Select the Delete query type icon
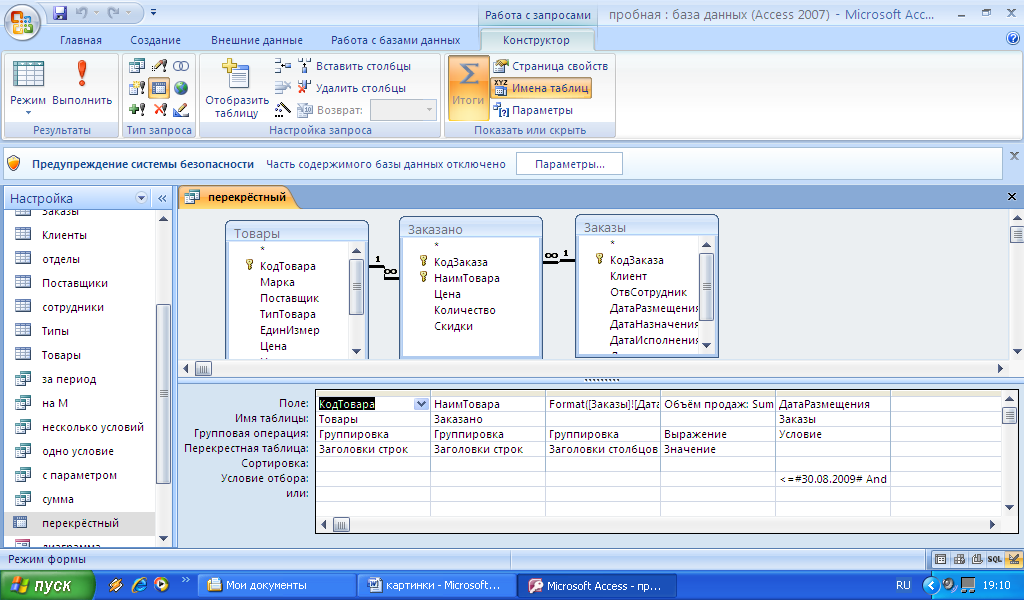The width and height of the screenshot is (1024, 600). click(159, 110)
